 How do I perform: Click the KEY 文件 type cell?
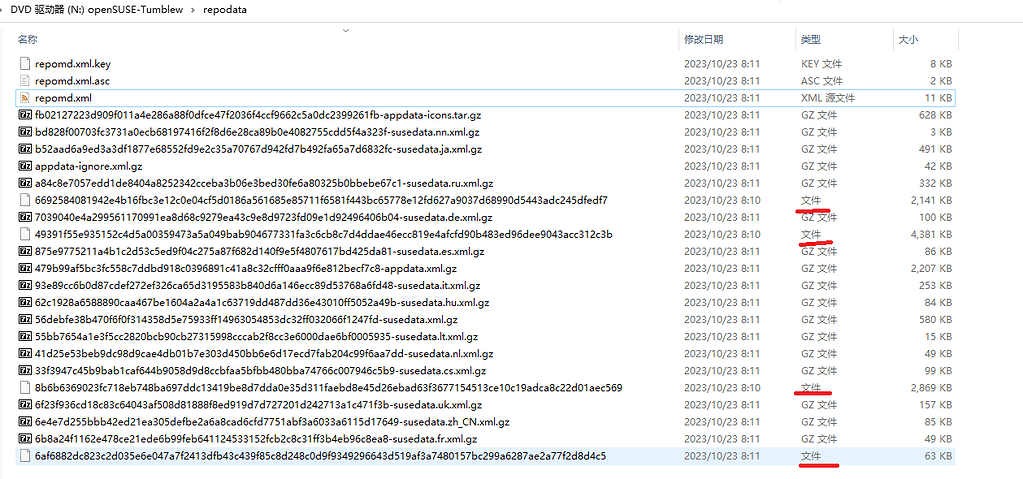coord(821,64)
